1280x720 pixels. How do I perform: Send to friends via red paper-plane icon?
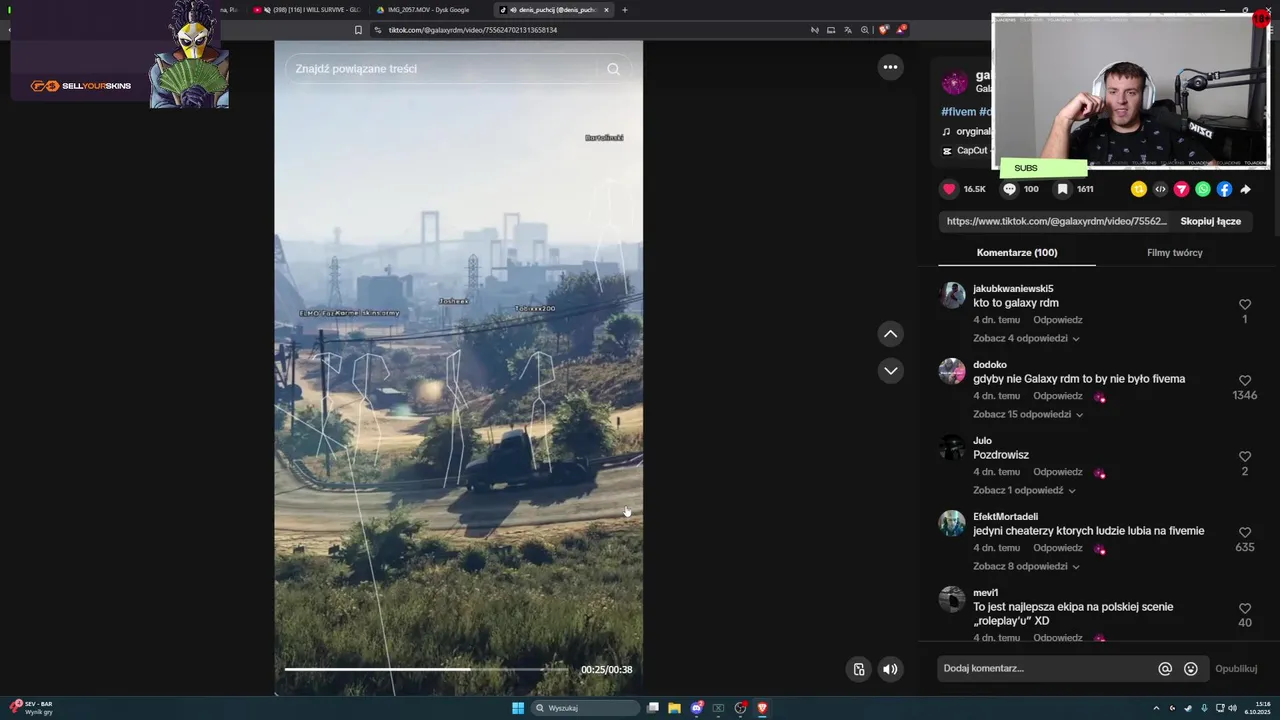click(1181, 189)
